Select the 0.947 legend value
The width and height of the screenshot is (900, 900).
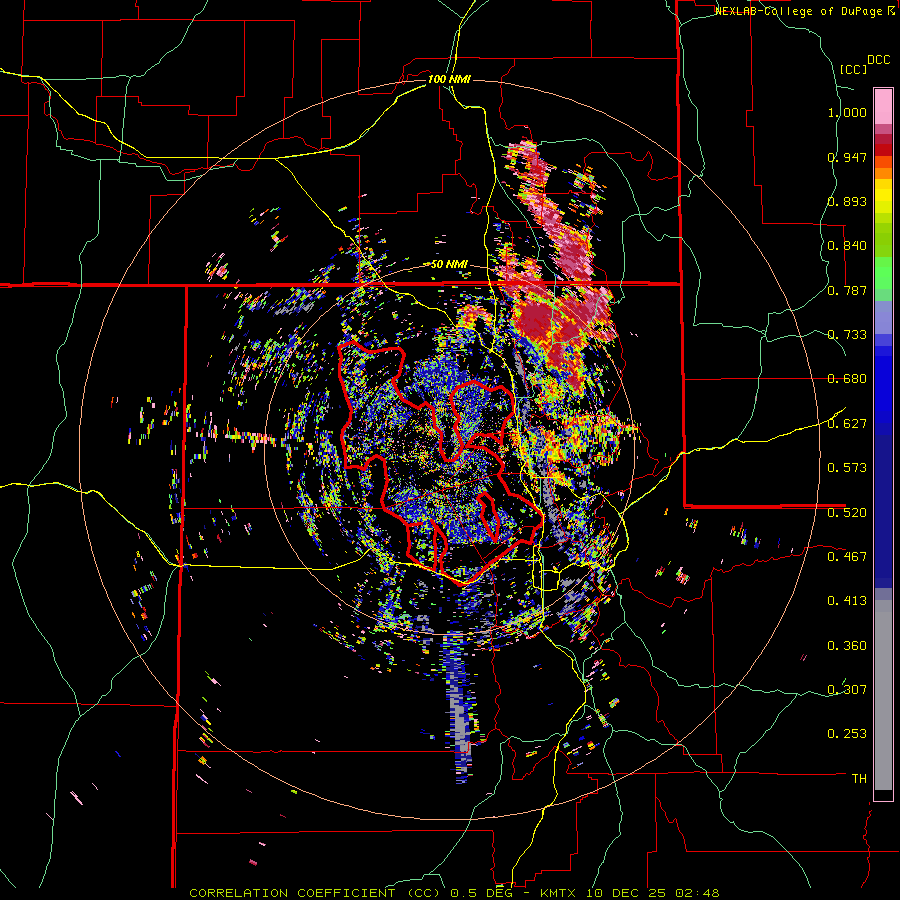pos(847,157)
